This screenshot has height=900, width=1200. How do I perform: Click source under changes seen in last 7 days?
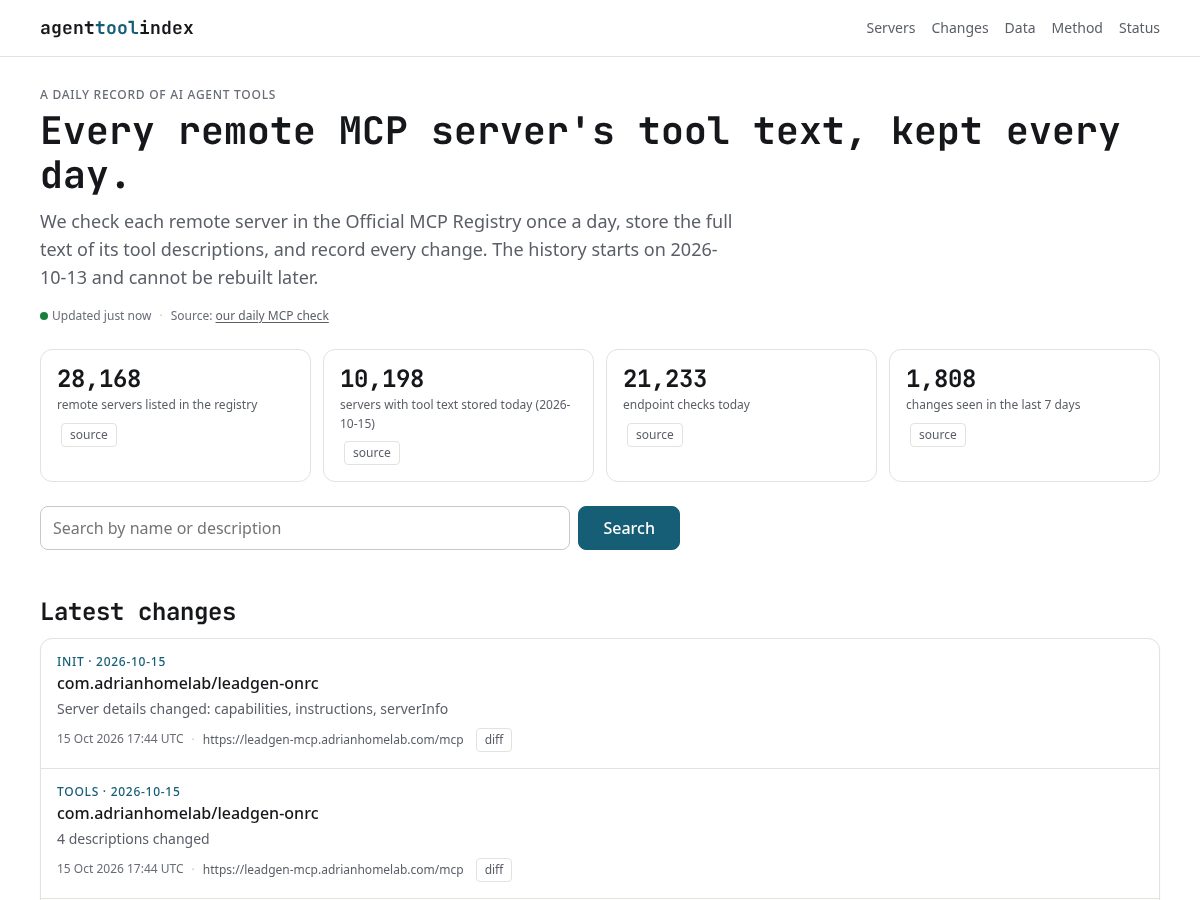(x=938, y=435)
